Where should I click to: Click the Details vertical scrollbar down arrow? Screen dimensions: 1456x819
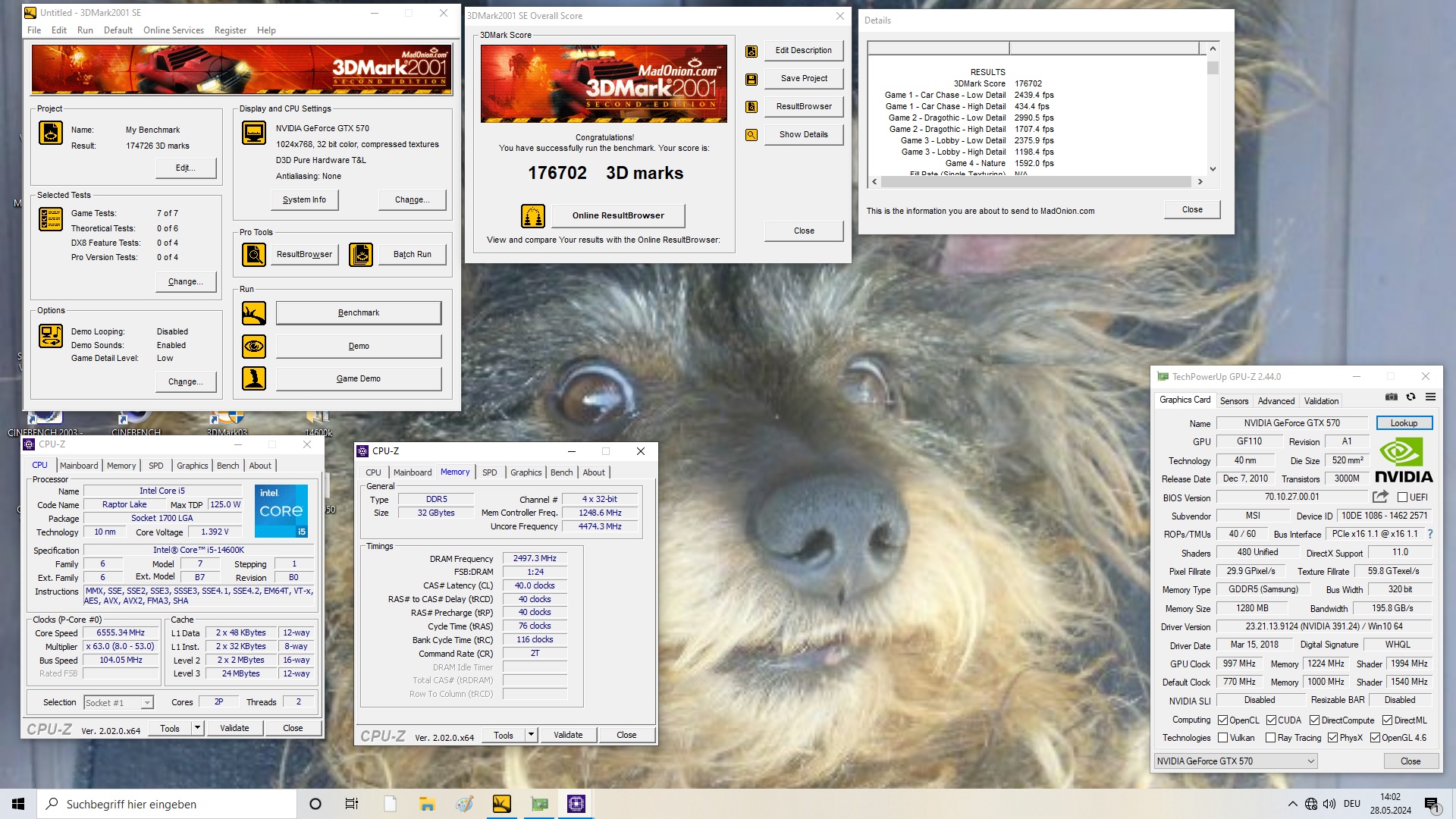coord(1213,169)
